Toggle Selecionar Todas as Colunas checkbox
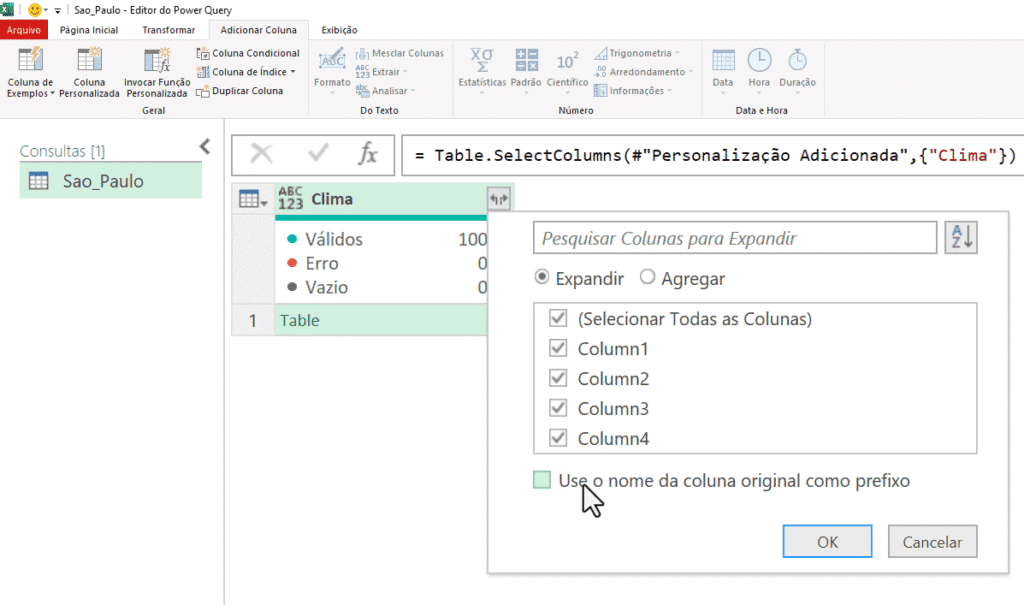Screen dimensions: 1024x605 (x=558, y=319)
